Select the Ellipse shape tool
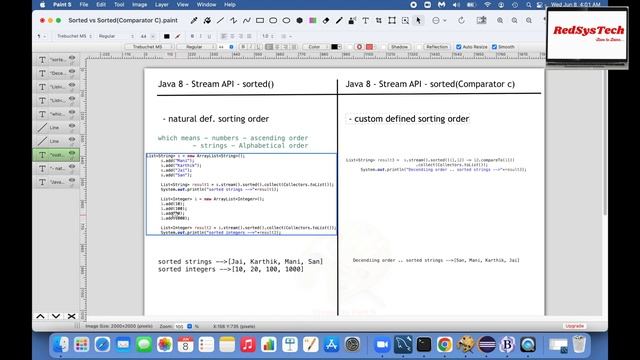 click(286, 20)
